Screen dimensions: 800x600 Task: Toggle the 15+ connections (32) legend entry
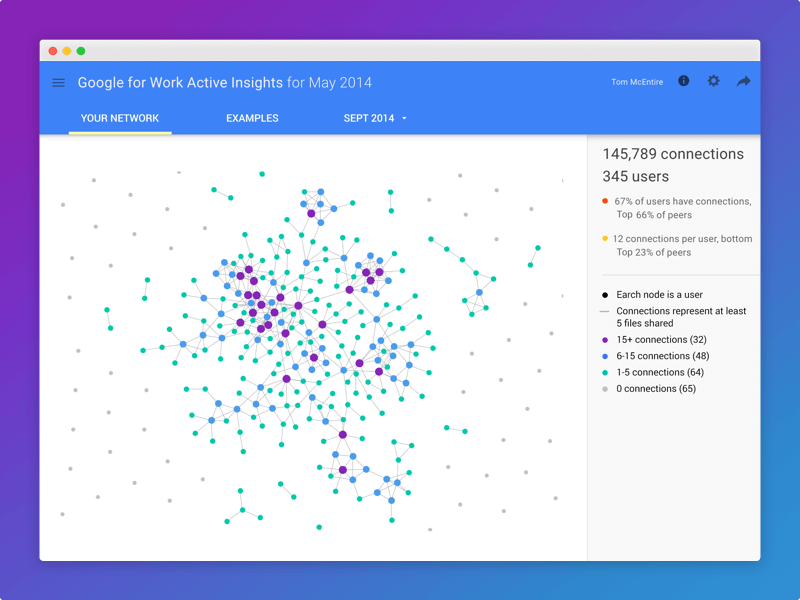660,340
